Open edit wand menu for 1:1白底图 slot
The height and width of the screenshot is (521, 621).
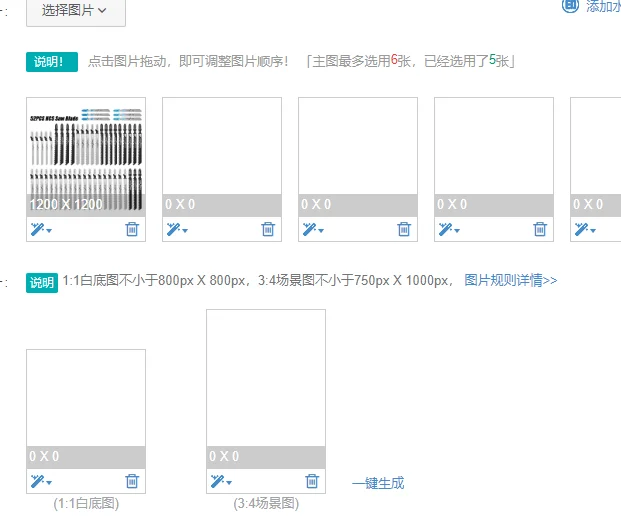pos(41,481)
